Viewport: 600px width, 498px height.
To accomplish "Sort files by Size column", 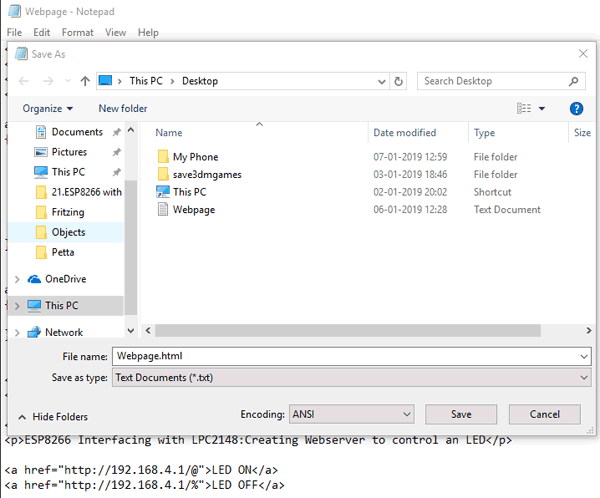I will [582, 133].
